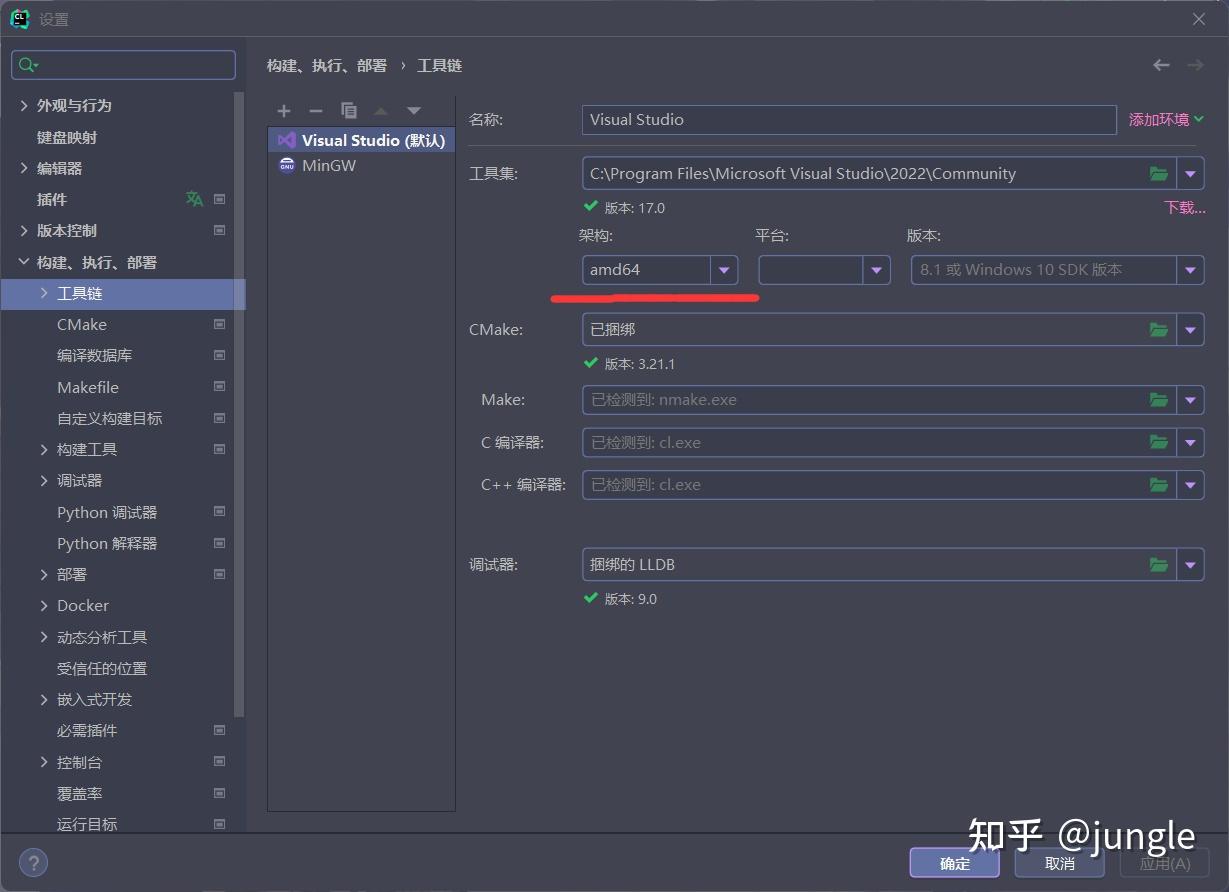This screenshot has width=1229, height=892.
Task: Remove the selected toolchain with minus icon
Action: [x=316, y=110]
